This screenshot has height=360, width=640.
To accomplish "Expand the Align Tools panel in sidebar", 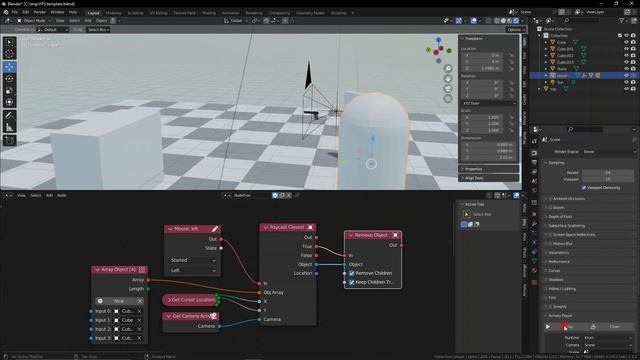I will [489, 178].
